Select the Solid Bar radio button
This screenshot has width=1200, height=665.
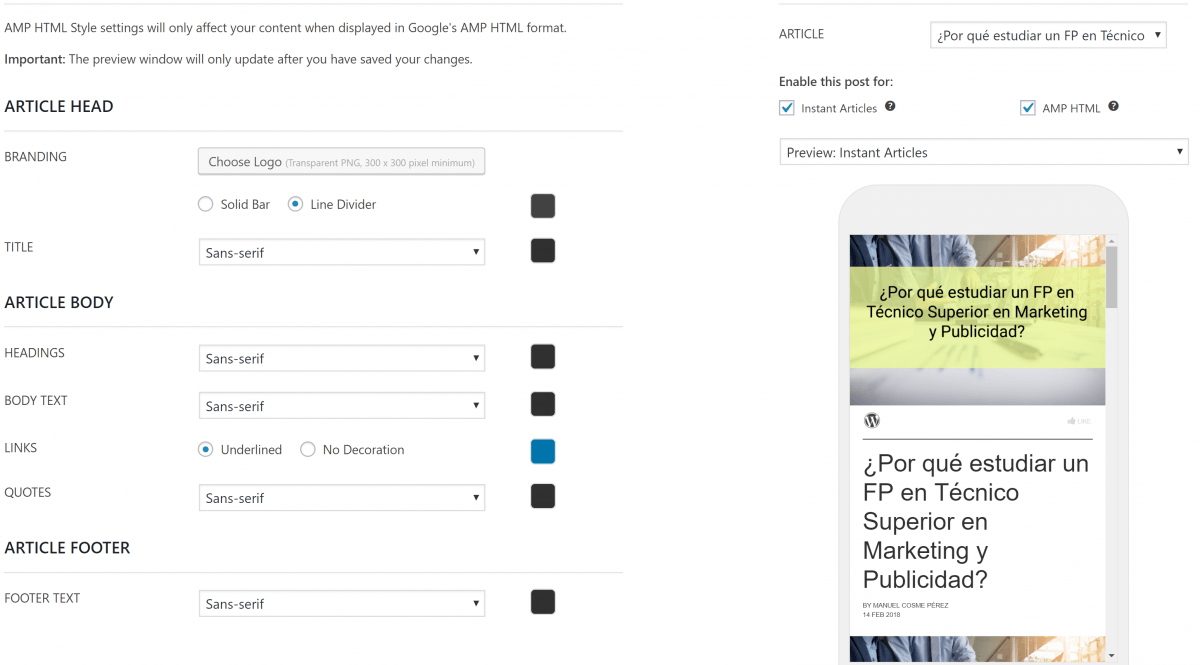(x=205, y=204)
